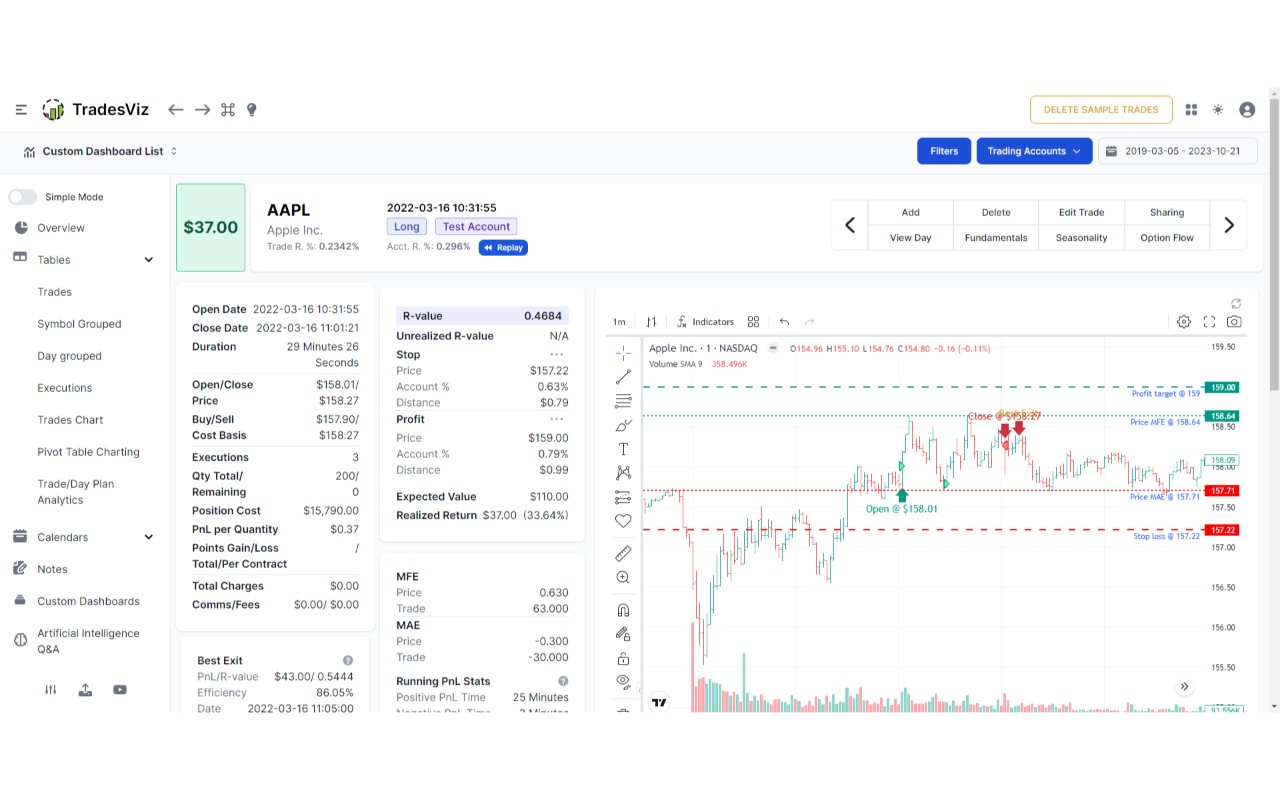Select the ruler measure tool

pos(623,553)
